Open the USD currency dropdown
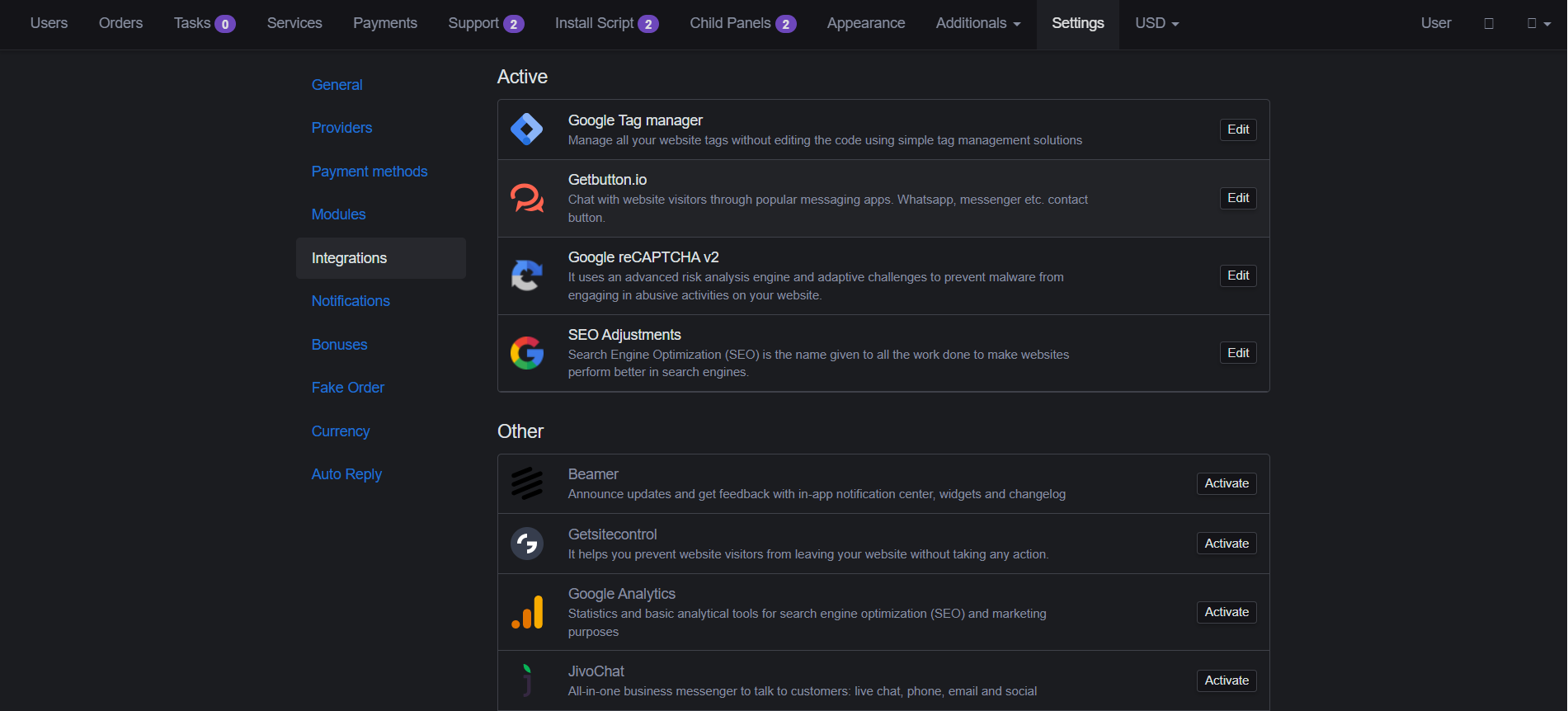The width and height of the screenshot is (1568, 711). 1156,23
